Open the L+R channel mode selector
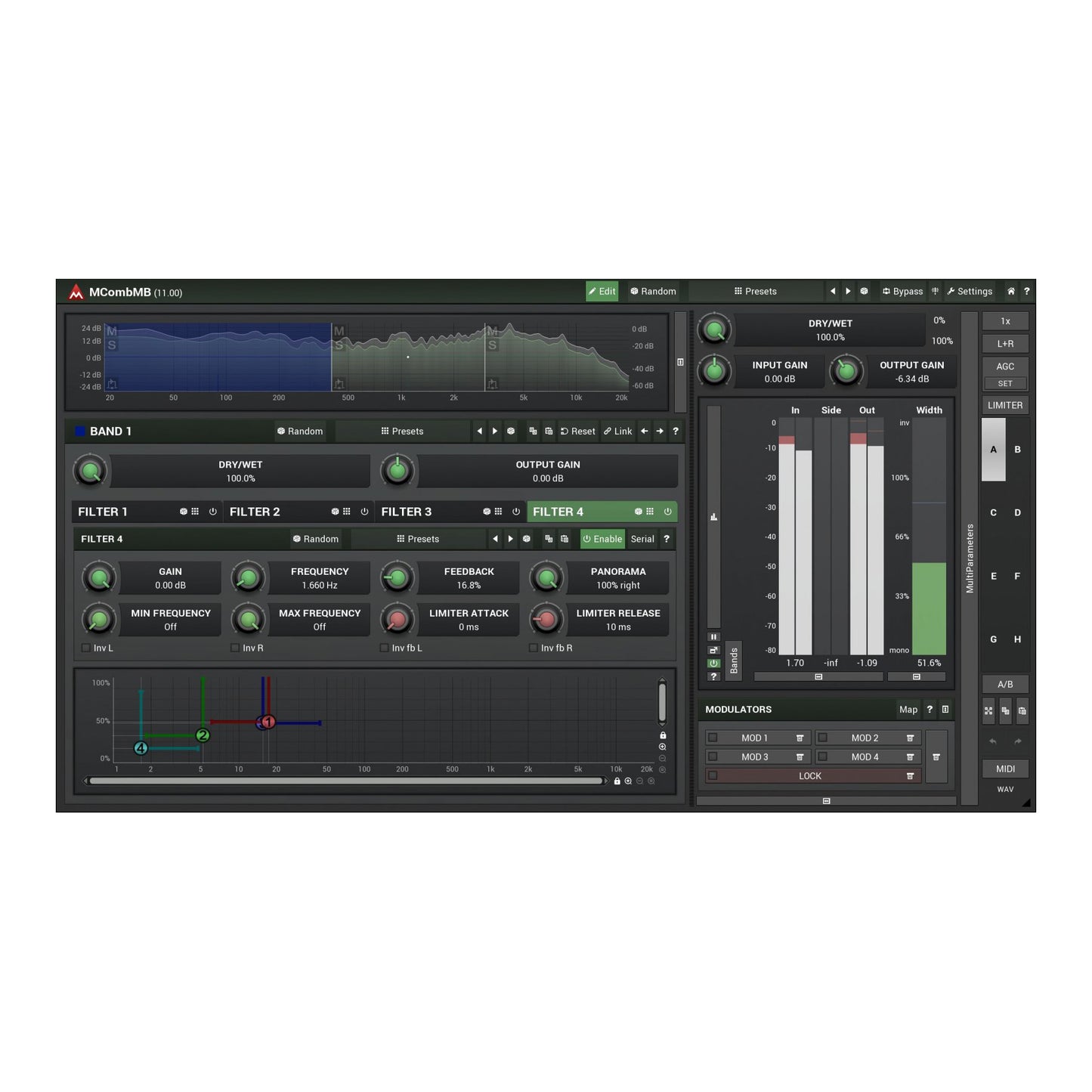This screenshot has width=1092, height=1092. pos(1005,344)
